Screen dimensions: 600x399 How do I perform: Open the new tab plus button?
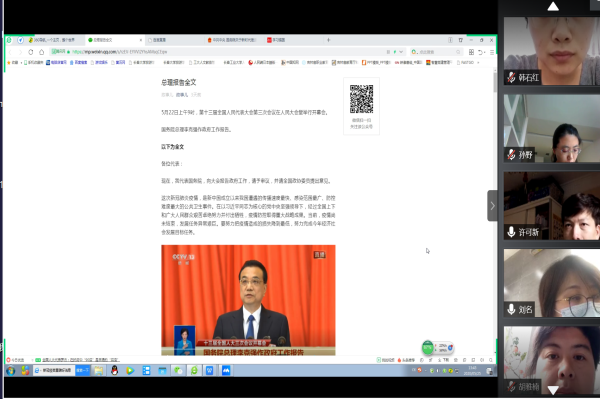point(328,40)
